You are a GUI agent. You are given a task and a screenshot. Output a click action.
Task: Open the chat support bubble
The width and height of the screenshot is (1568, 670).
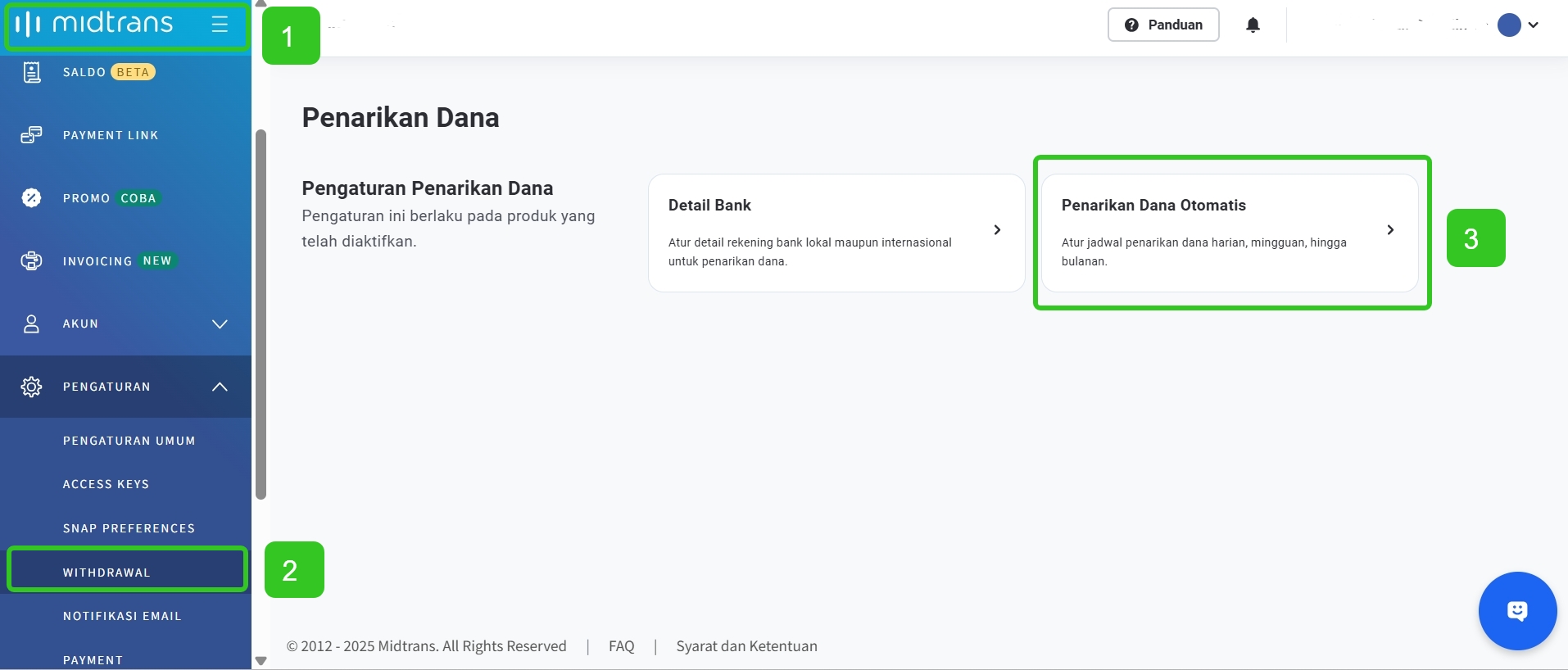(1517, 611)
